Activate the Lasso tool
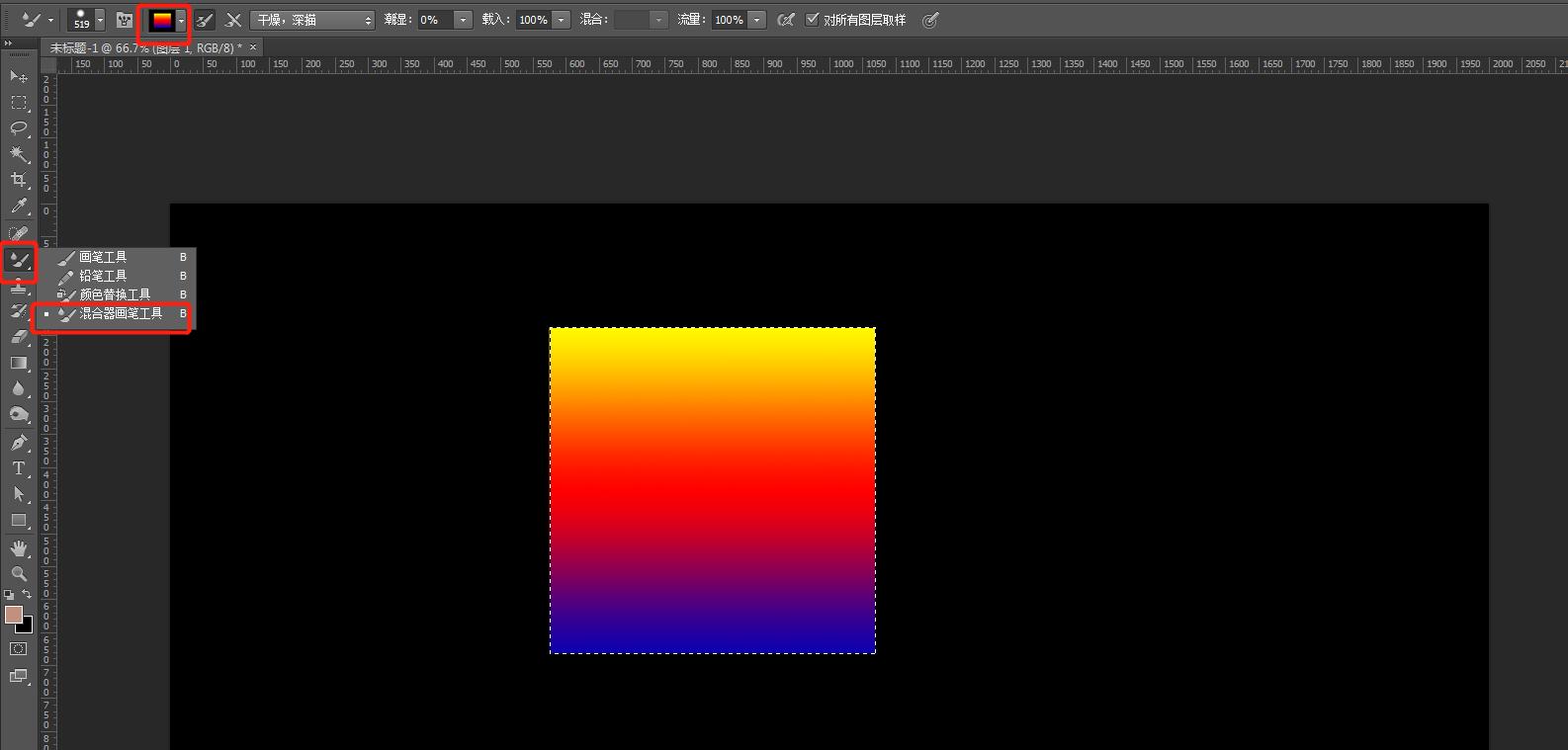The image size is (1568, 750). (19, 128)
